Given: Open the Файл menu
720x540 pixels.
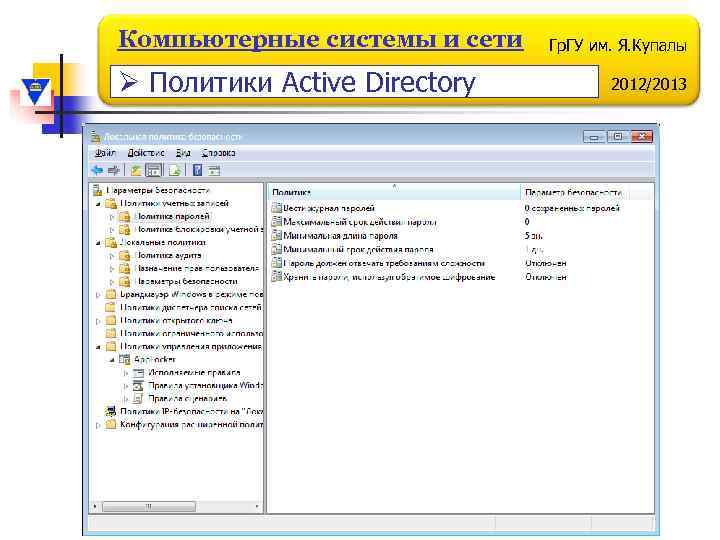Looking at the screenshot, I should tap(105, 153).
